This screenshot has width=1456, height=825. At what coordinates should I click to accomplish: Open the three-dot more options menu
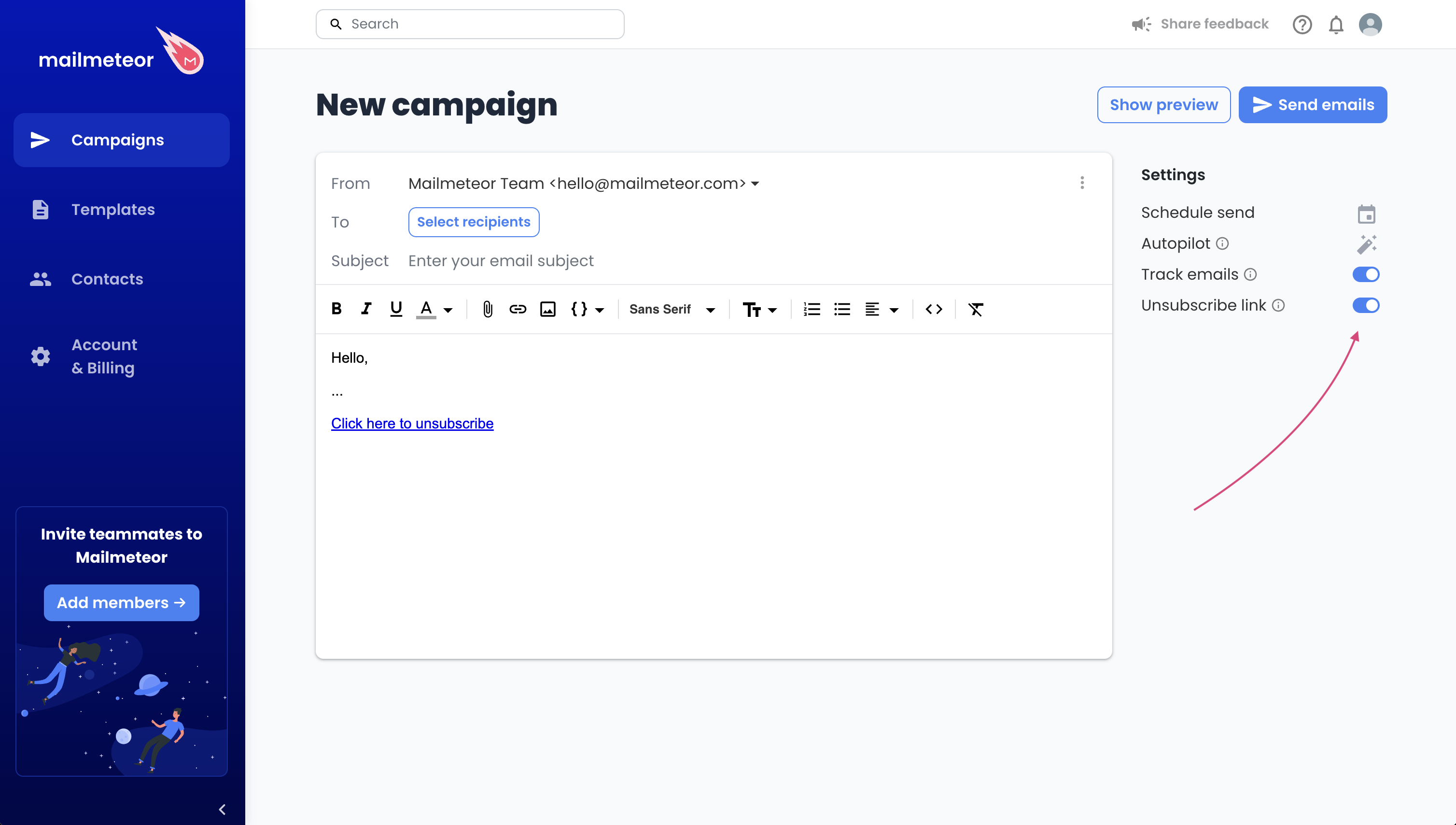click(x=1082, y=183)
